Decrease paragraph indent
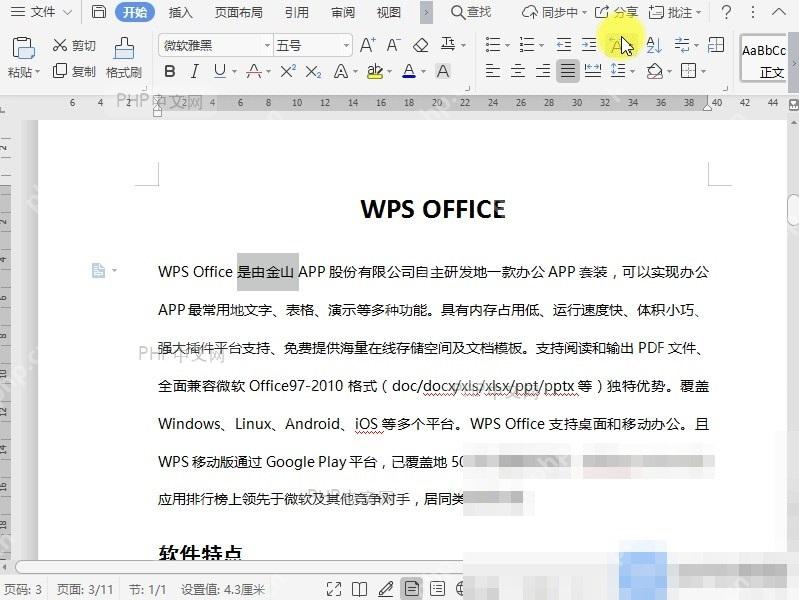The image size is (799, 600). pyautogui.click(x=564, y=45)
